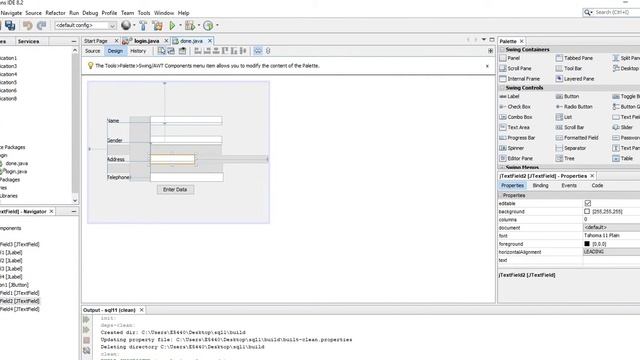Select the Text Area palette component
This screenshot has width=640, height=360.
514,127
